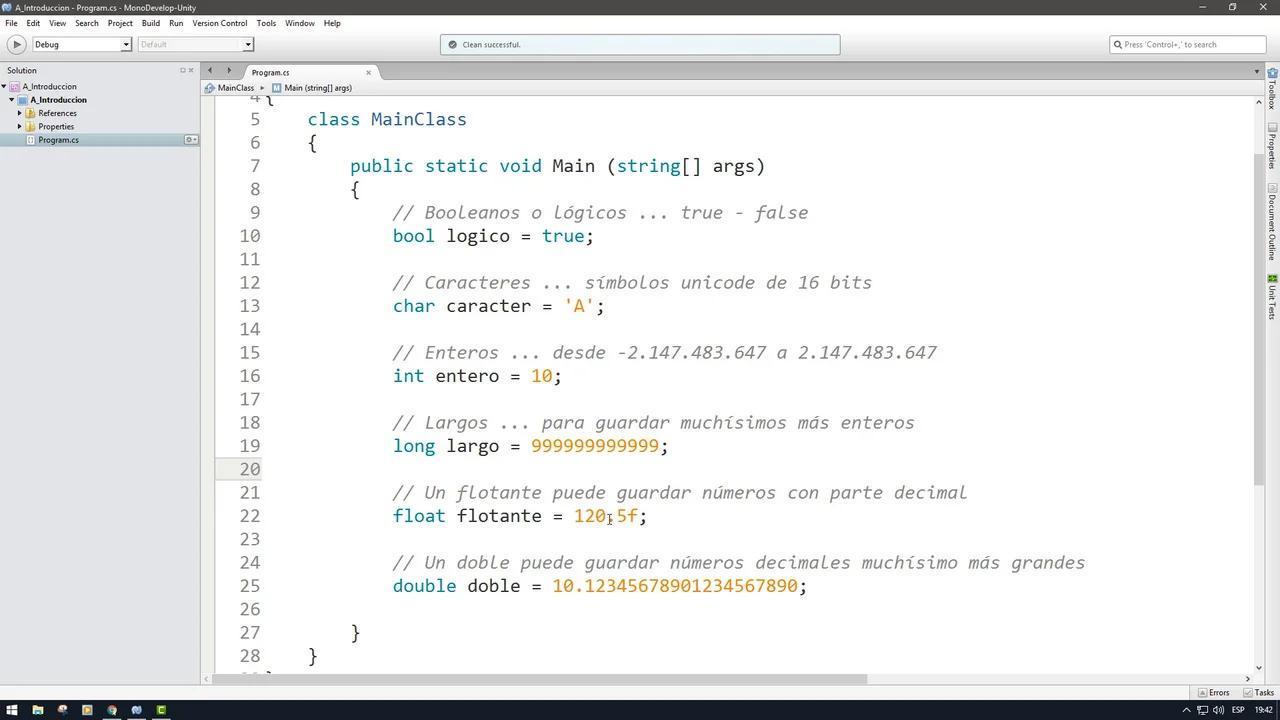The width and height of the screenshot is (1280, 720).
Task: Toggle the Tasks pad in status bar
Action: click(1259, 692)
